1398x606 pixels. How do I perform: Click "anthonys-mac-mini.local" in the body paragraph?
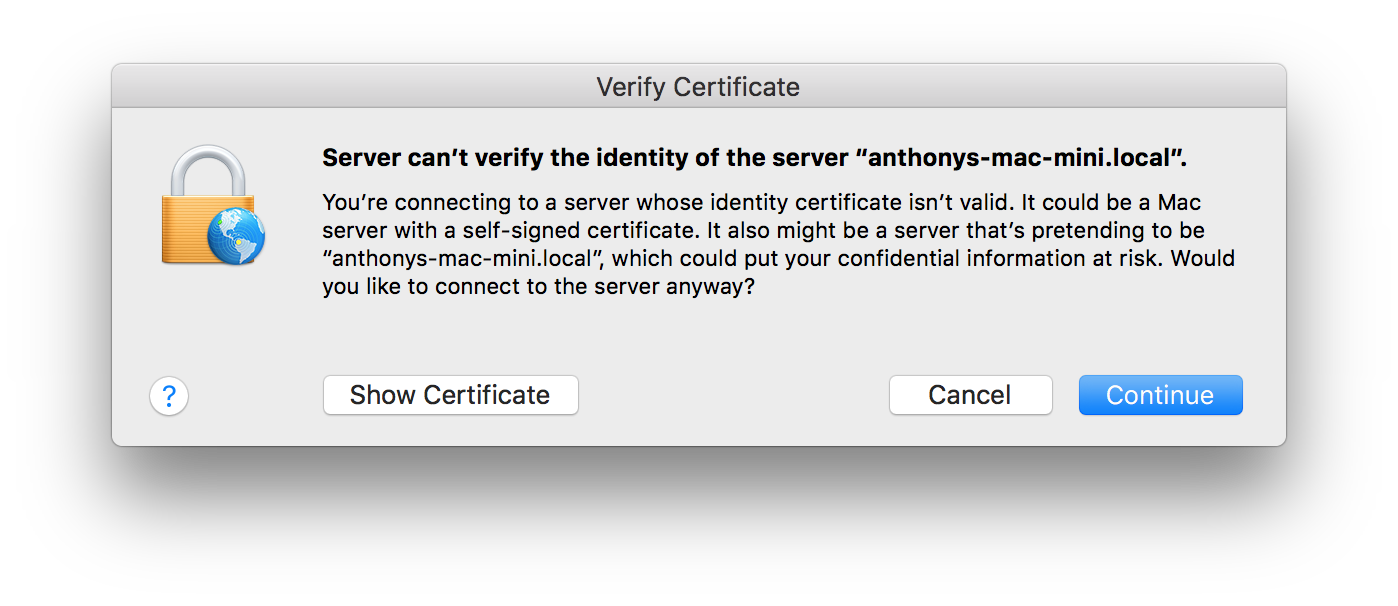pos(465,259)
